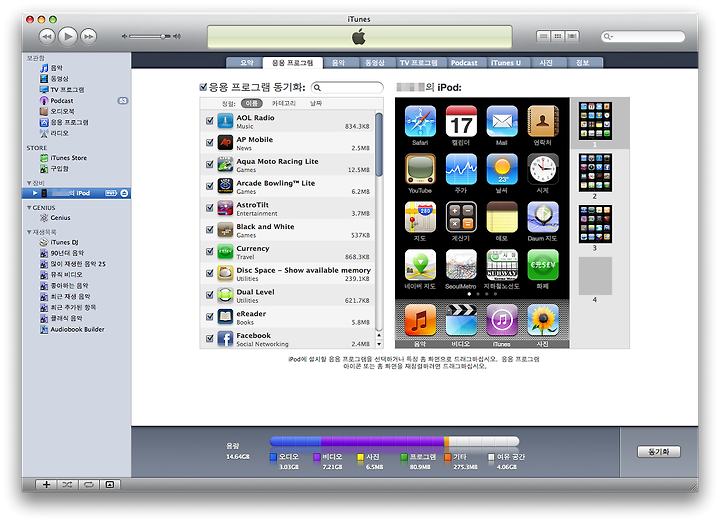Switch to the Music tab
This screenshot has width=720, height=522.
pos(338,63)
